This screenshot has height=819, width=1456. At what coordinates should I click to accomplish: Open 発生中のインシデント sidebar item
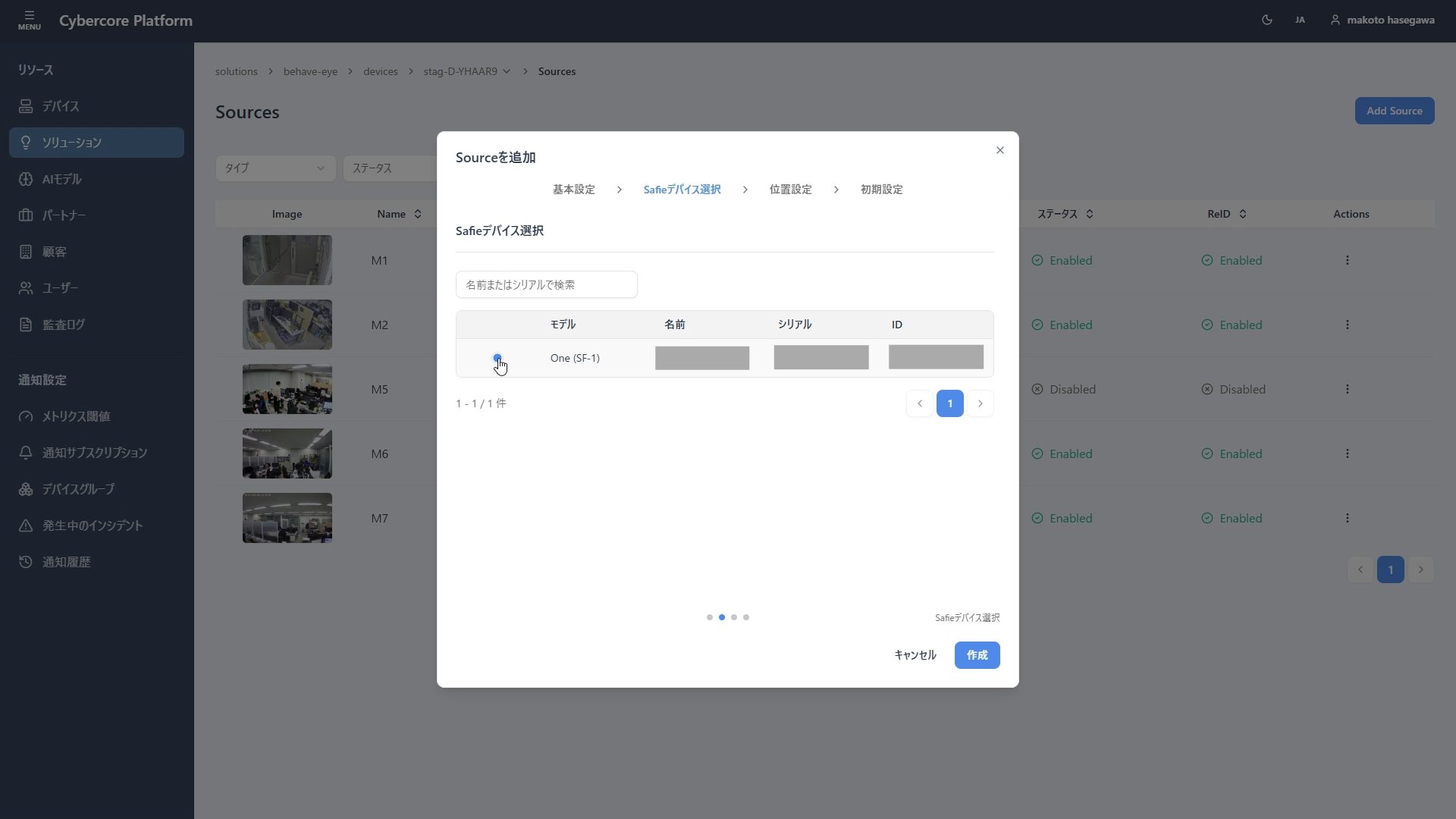point(96,526)
